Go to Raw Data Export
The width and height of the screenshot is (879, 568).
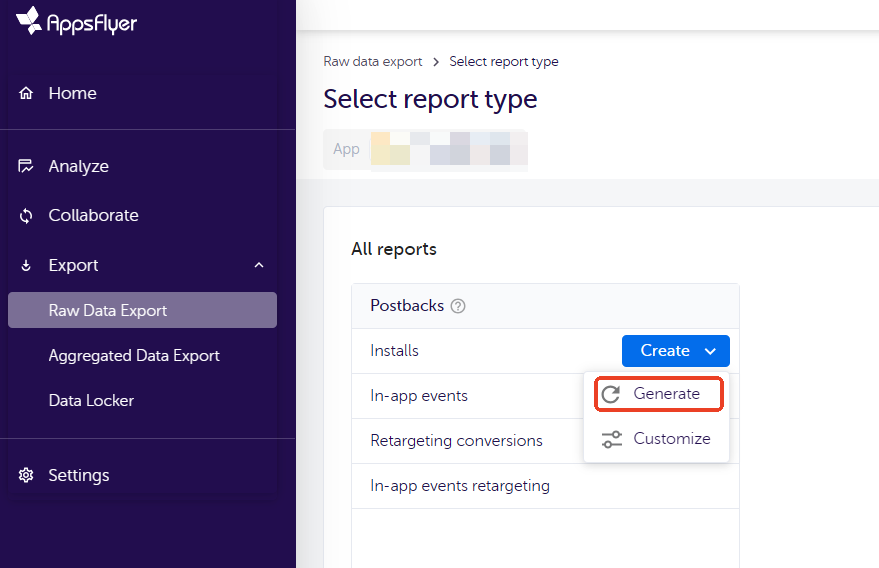pyautogui.click(x=142, y=310)
